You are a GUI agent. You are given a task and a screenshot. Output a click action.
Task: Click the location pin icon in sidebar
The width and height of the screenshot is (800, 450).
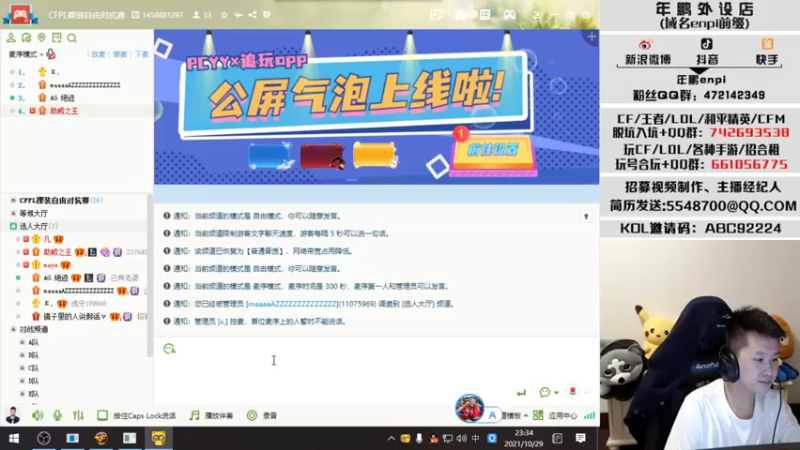click(41, 38)
